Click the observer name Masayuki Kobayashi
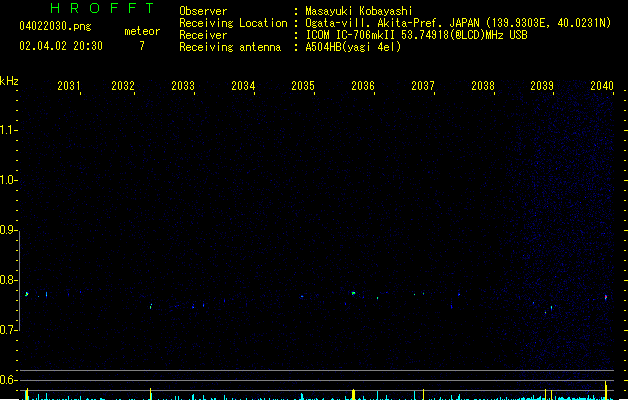The height and width of the screenshot is (400, 629). pyautogui.click(x=359, y=11)
